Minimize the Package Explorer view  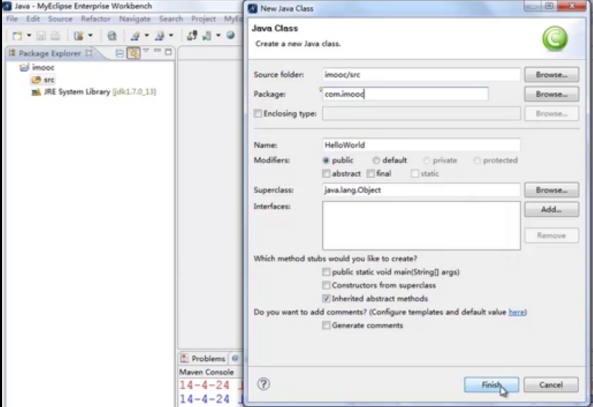tap(157, 51)
